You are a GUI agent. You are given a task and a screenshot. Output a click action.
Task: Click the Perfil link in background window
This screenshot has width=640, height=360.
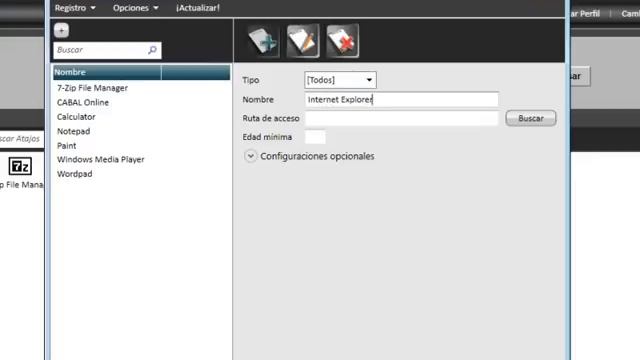coord(586,13)
